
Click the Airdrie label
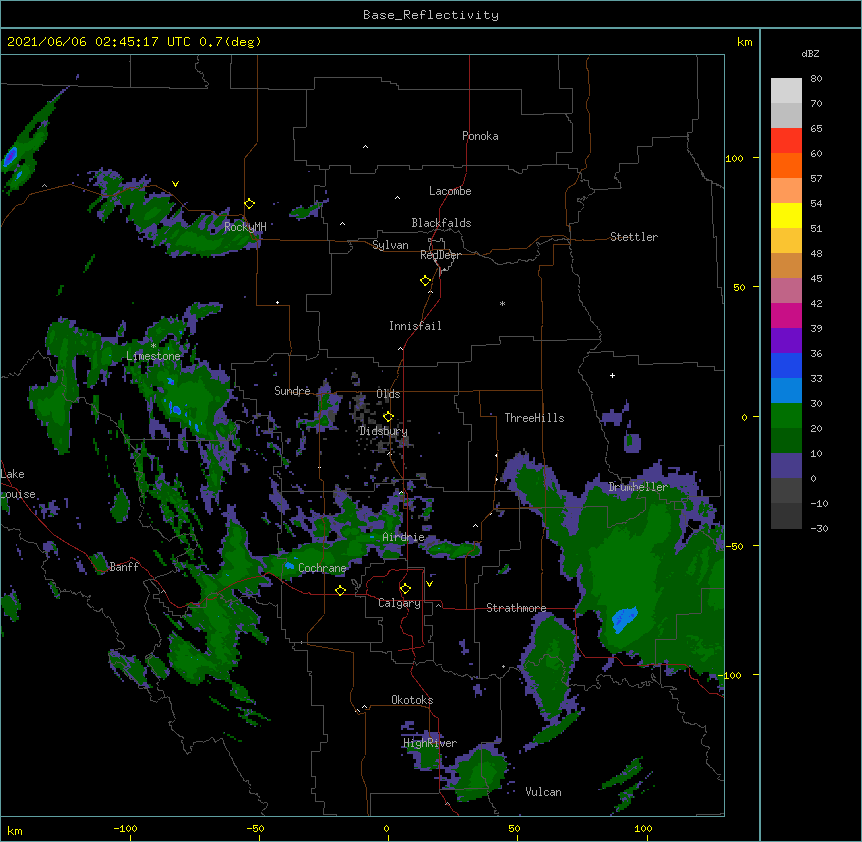404,537
